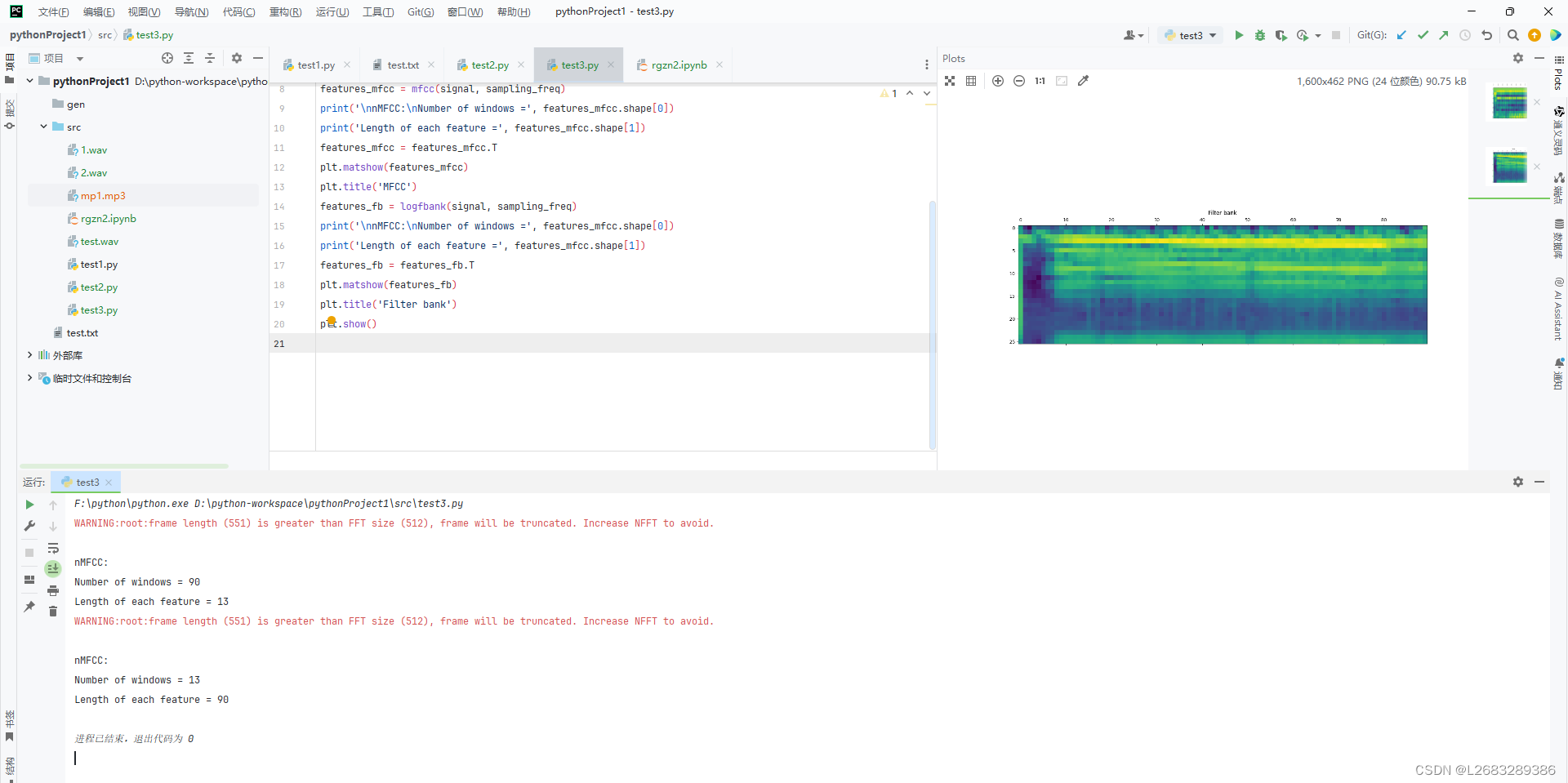
Task: Expand the 外部库 external libraries node
Action: pyautogui.click(x=30, y=355)
